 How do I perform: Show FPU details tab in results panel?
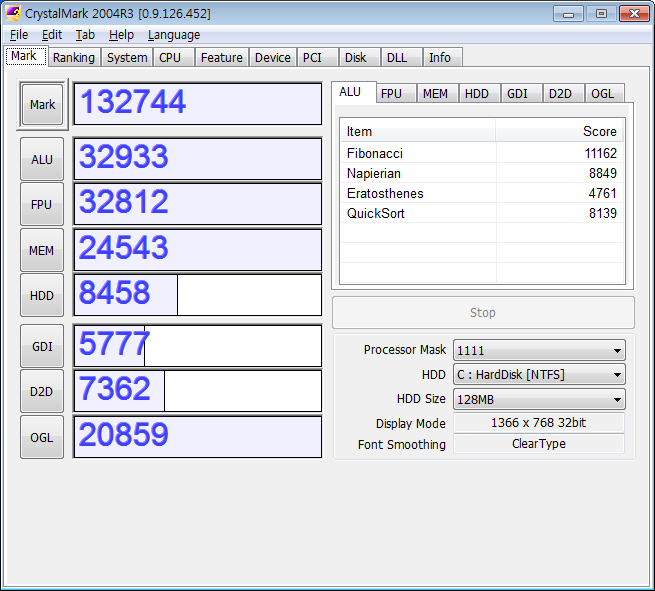(396, 94)
